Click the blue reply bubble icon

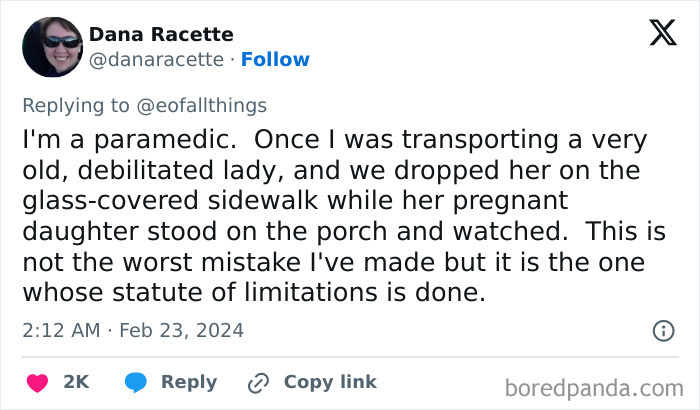tap(136, 382)
